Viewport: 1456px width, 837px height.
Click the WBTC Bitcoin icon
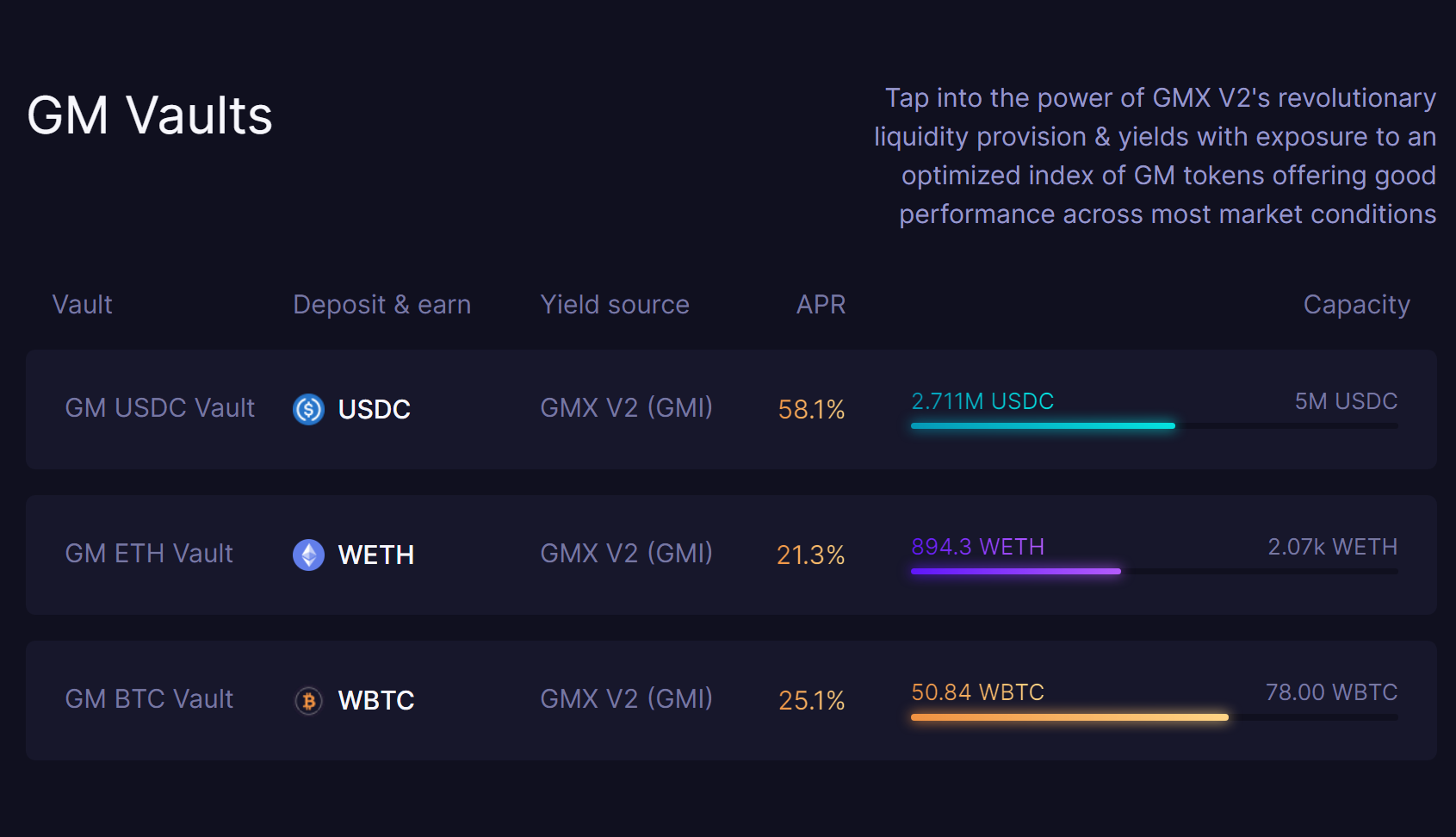click(x=308, y=700)
